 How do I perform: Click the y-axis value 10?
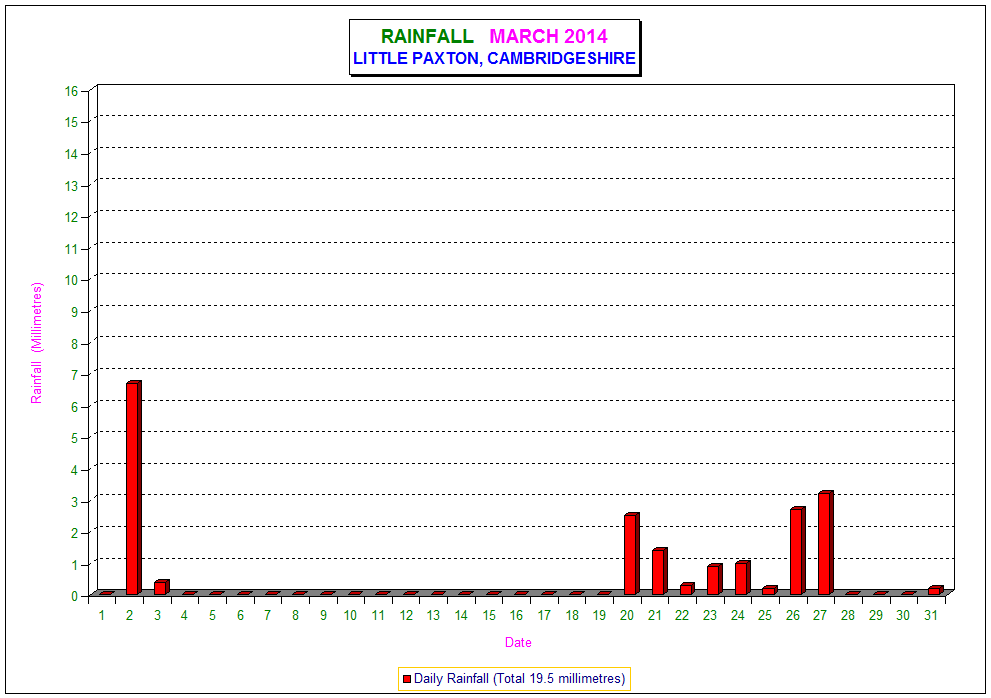[x=71, y=280]
